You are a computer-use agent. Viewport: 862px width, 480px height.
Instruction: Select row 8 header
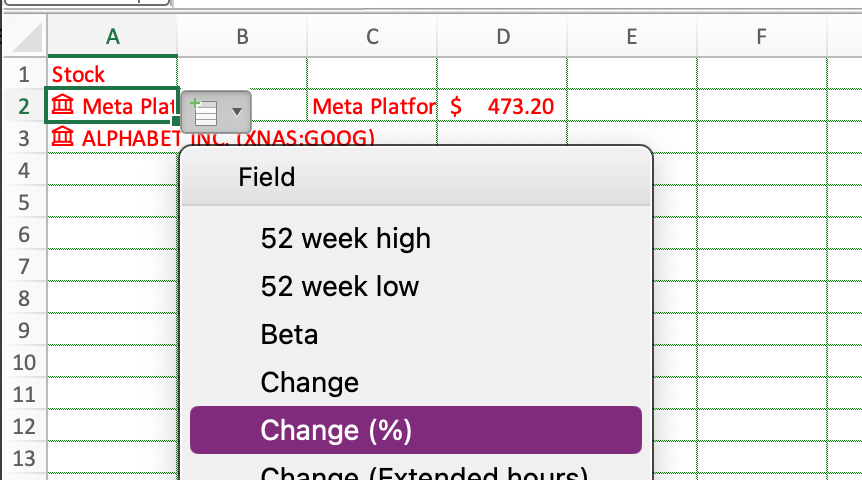(x=24, y=298)
